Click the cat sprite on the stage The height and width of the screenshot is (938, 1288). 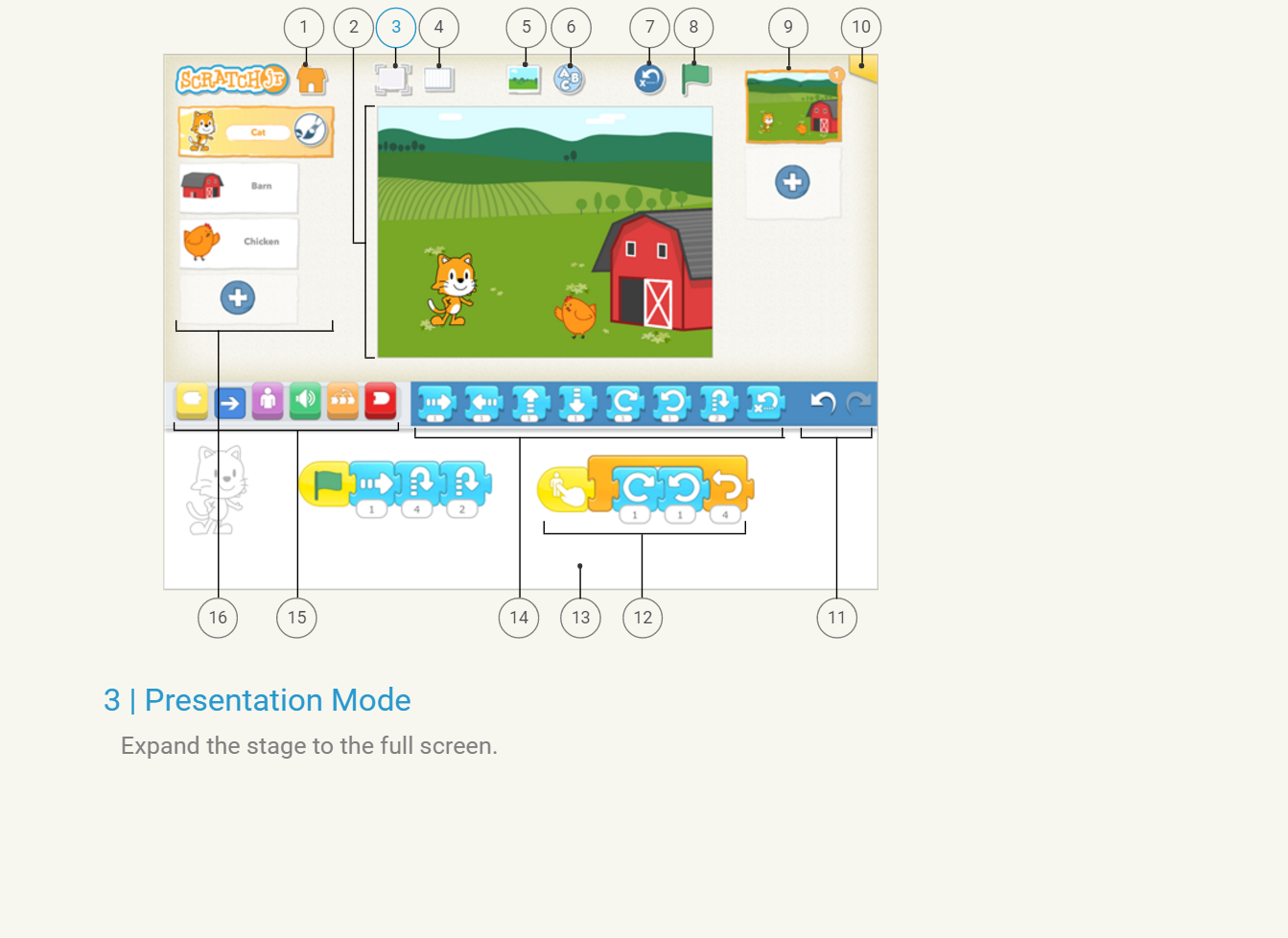tap(453, 290)
